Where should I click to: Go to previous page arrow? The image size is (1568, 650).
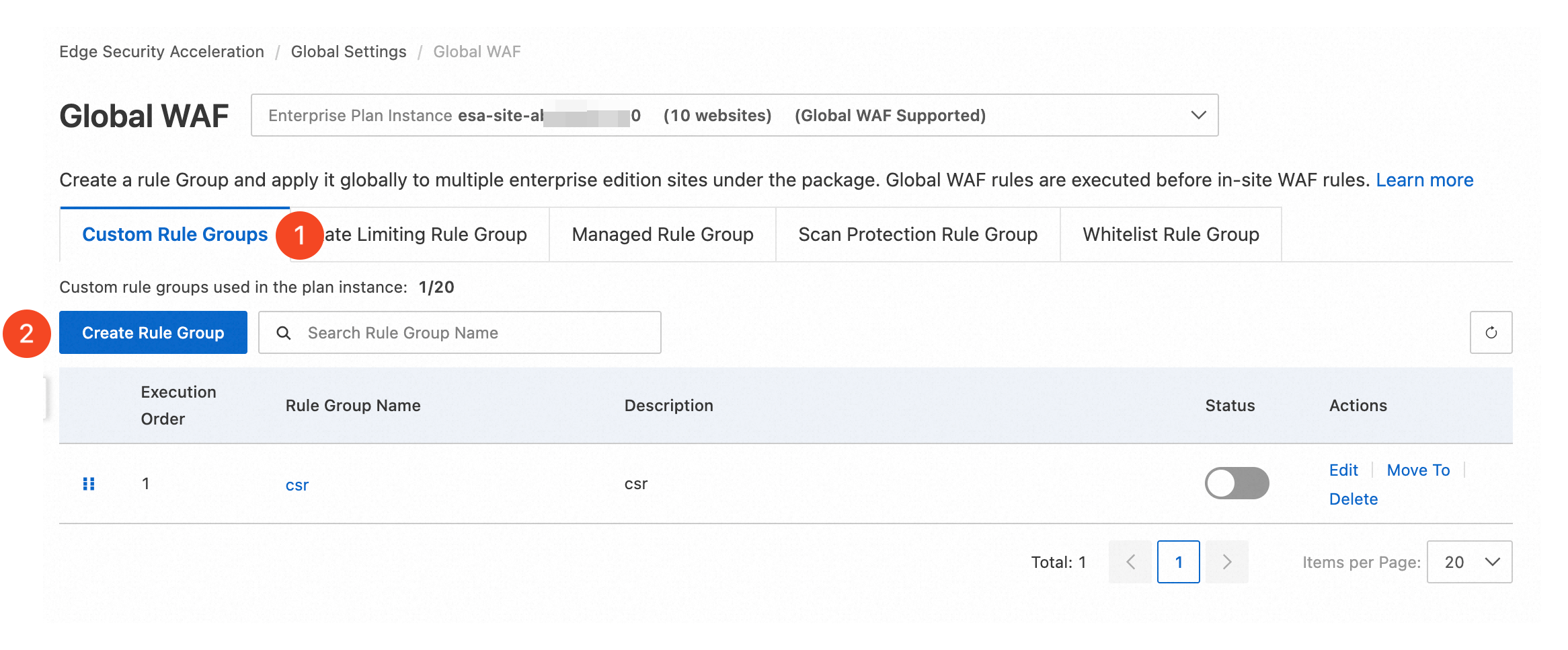tap(1130, 562)
